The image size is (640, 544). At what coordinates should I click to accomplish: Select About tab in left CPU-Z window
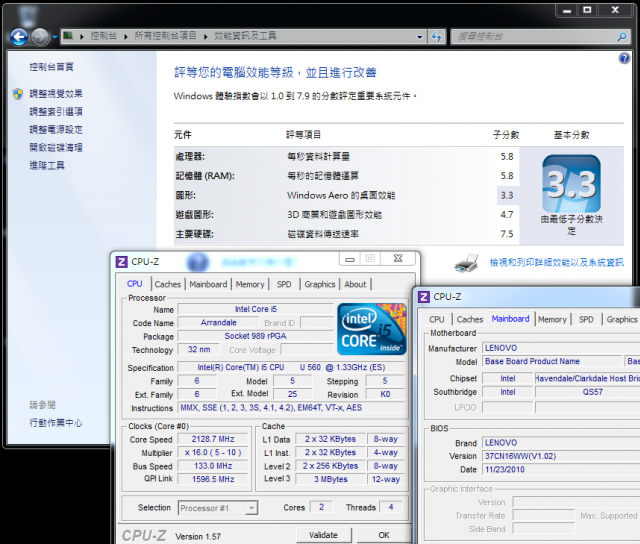(x=355, y=284)
